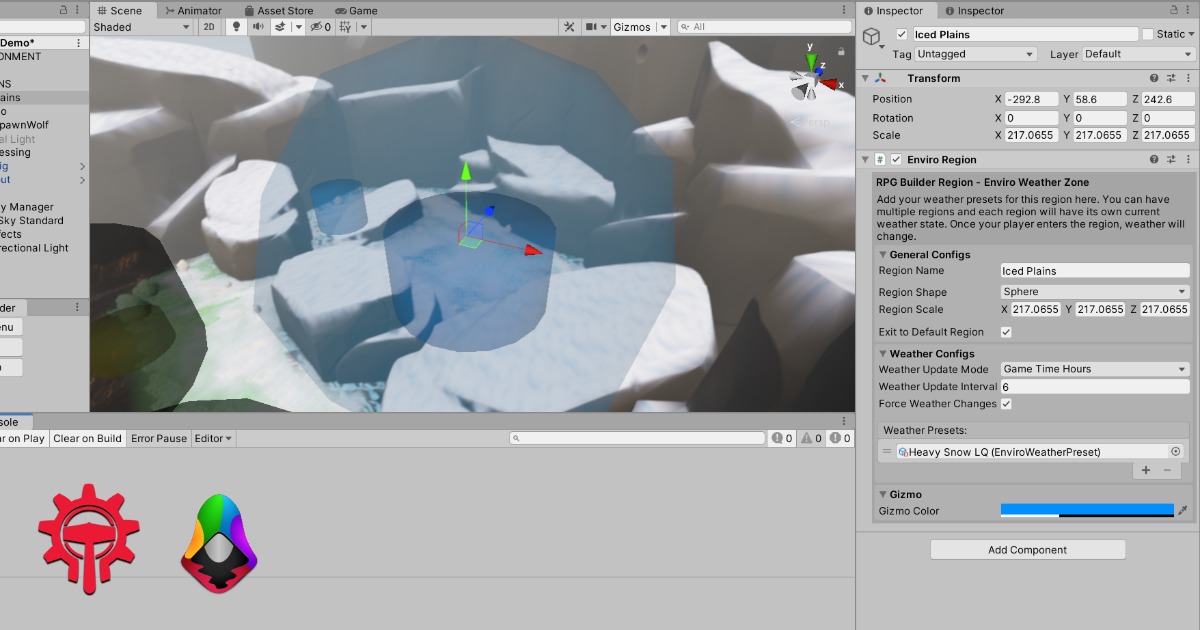
Task: Open the Gizmo Color picker swatch
Action: [1087, 511]
